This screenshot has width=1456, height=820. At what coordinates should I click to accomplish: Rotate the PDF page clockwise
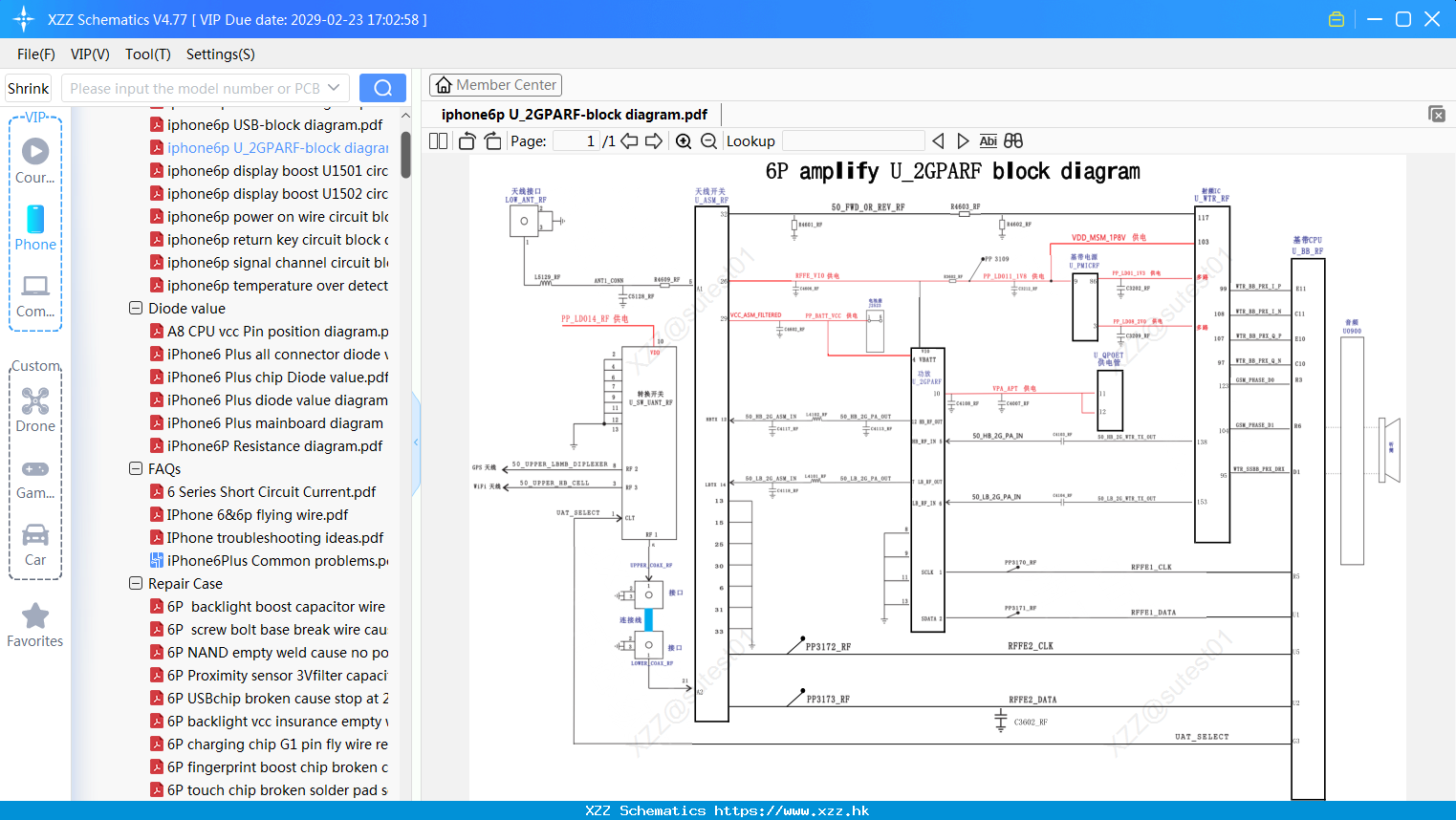492,140
